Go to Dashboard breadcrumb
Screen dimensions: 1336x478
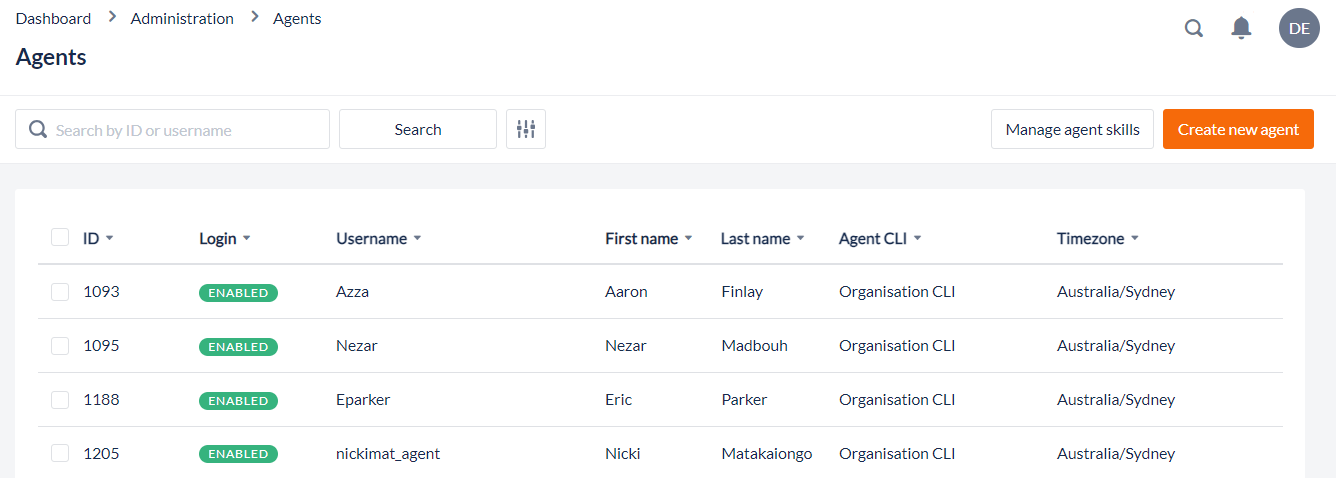[53, 19]
